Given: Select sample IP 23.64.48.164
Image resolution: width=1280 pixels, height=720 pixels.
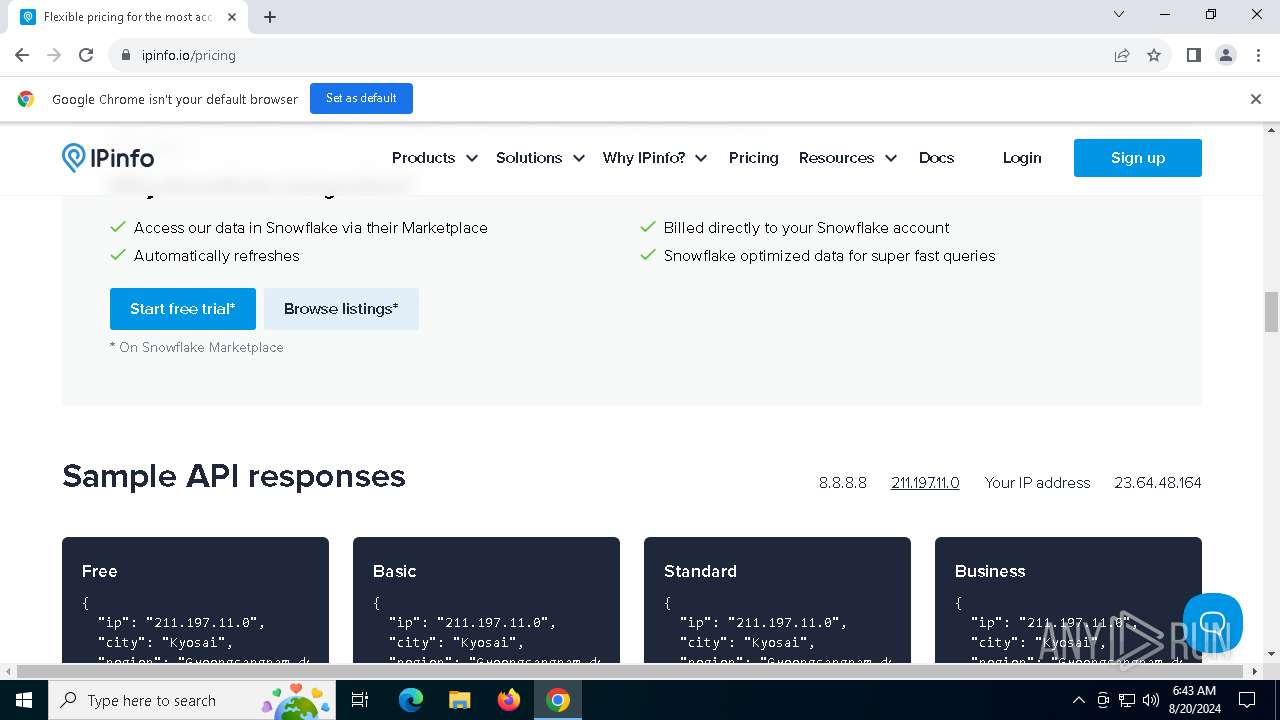Looking at the screenshot, I should point(1158,483).
